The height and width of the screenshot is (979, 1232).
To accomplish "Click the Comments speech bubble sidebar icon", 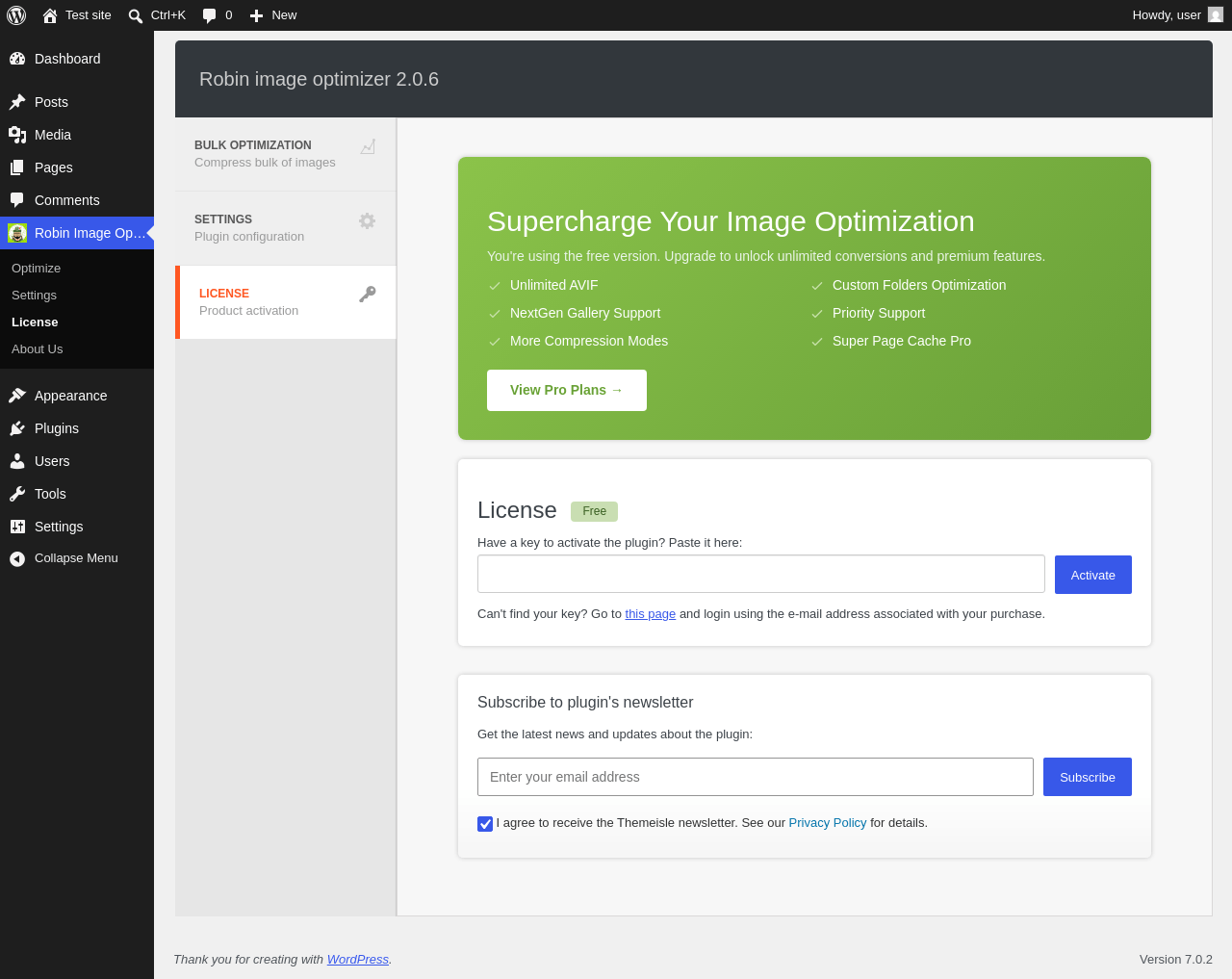I will point(17,200).
